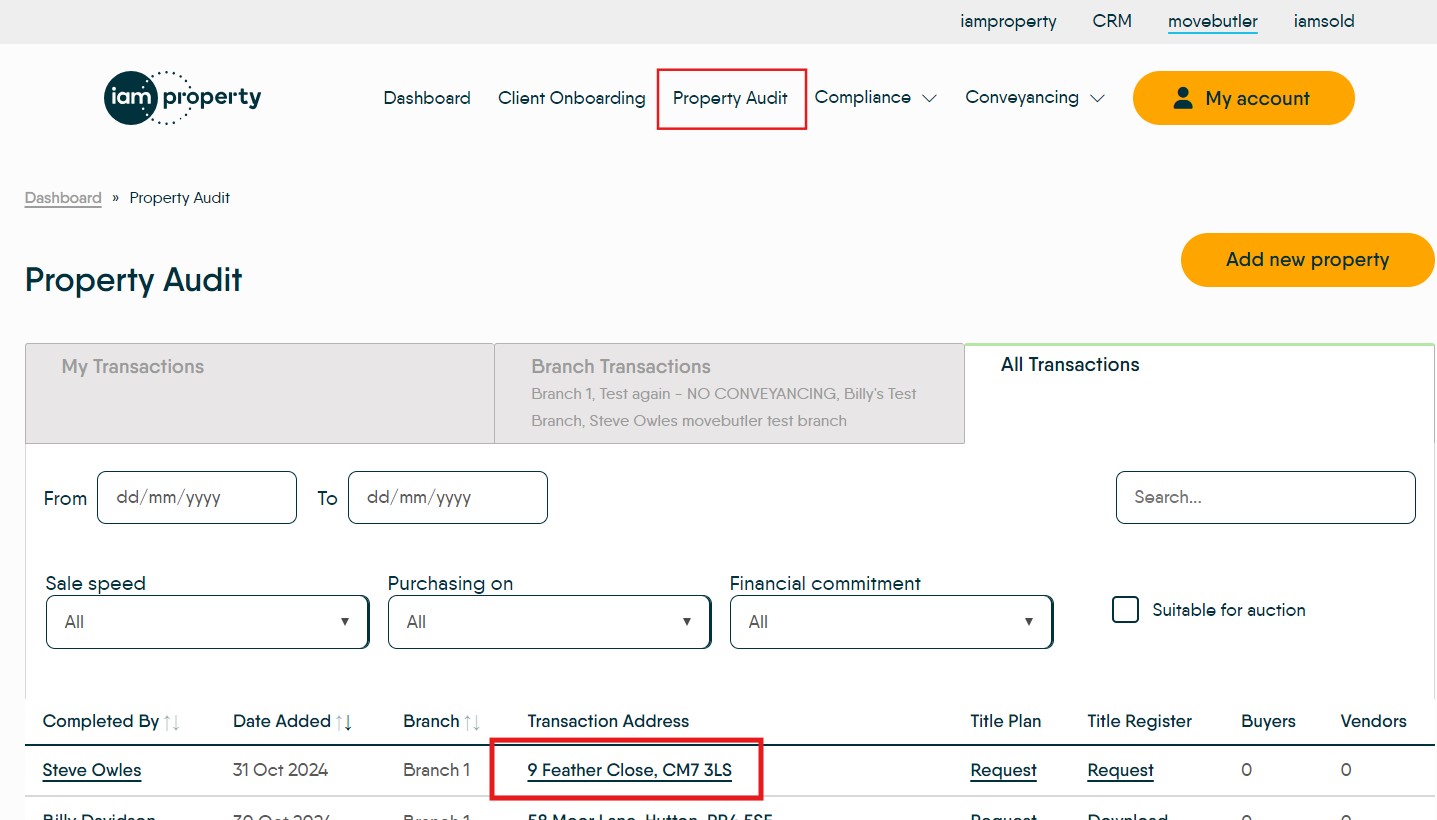Request the Title Plan for Feather Close
This screenshot has width=1437, height=820.
click(1003, 770)
